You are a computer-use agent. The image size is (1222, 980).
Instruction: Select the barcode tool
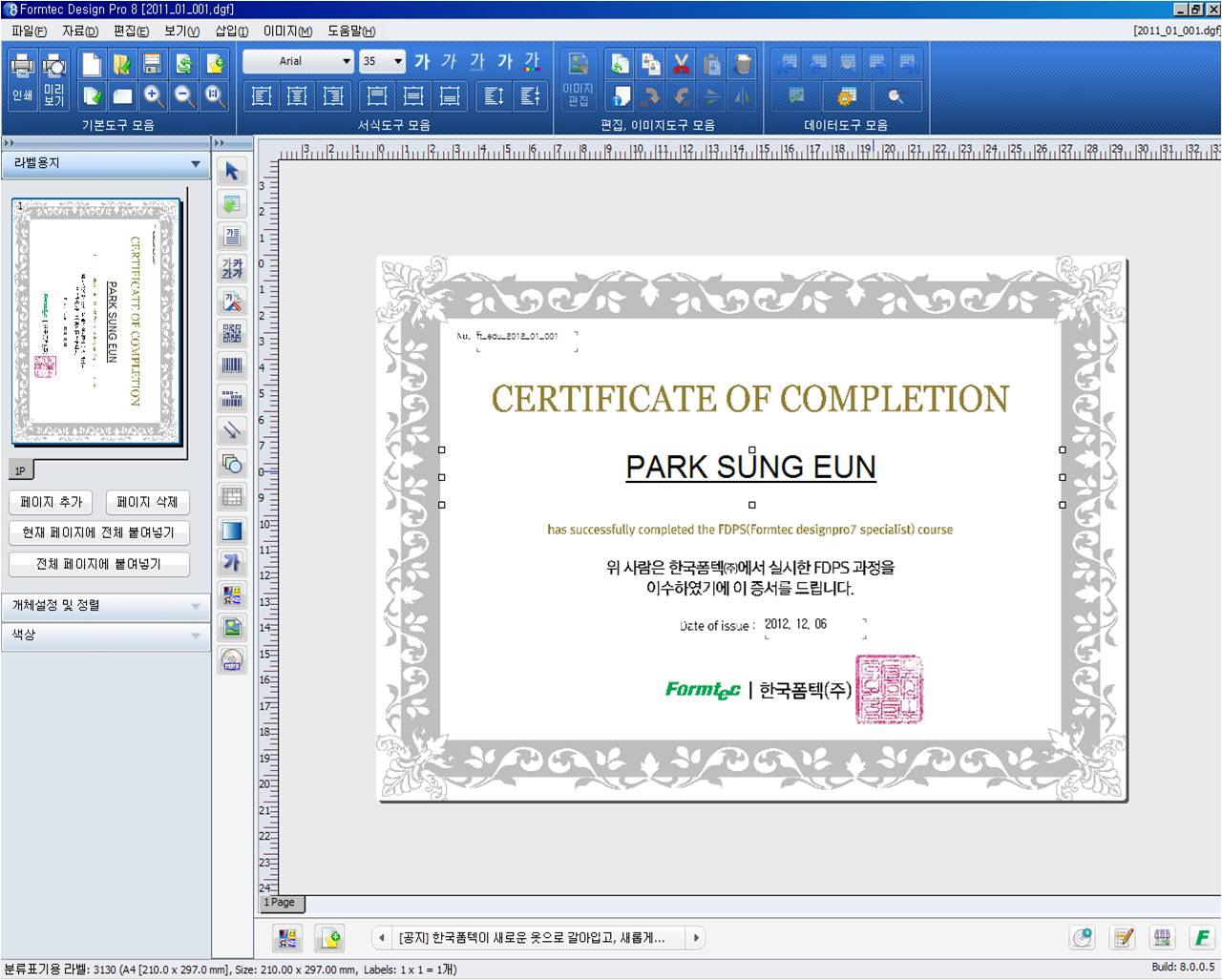[232, 365]
